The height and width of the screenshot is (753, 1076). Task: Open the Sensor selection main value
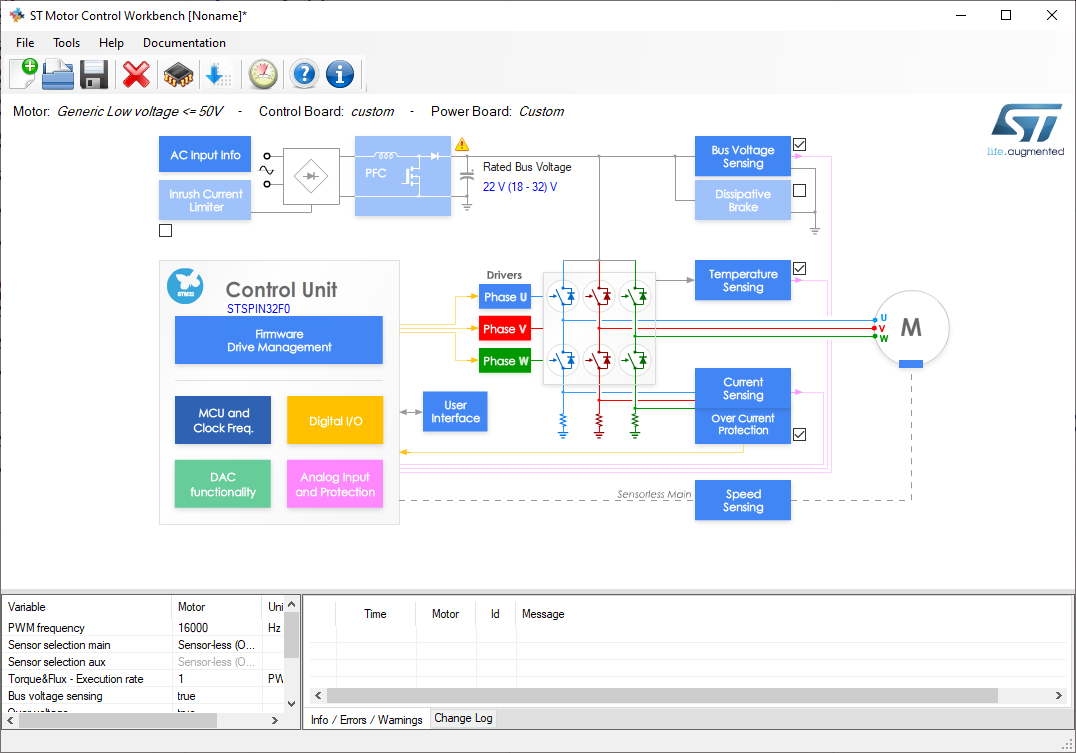[x=216, y=644]
